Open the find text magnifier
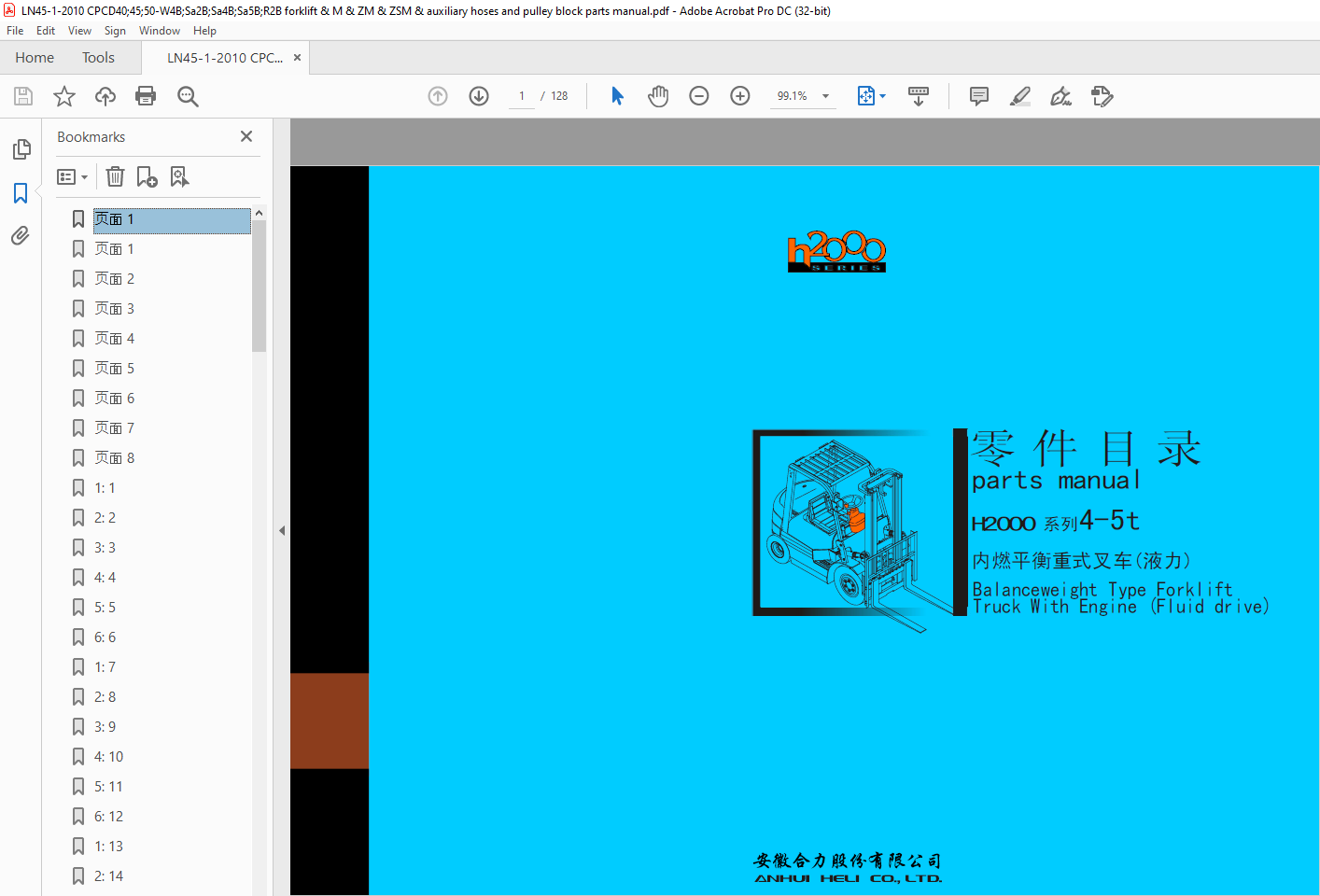This screenshot has height=896, width=1320. [188, 96]
